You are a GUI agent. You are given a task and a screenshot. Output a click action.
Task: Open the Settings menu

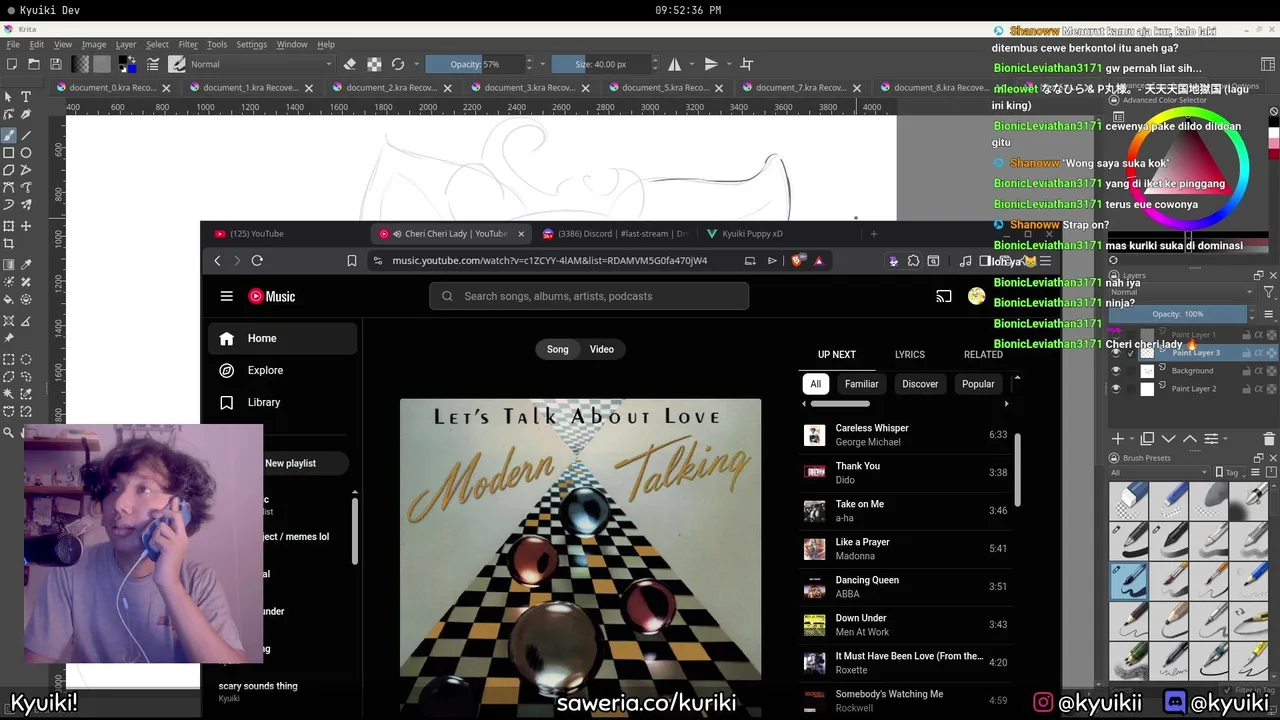(x=251, y=44)
